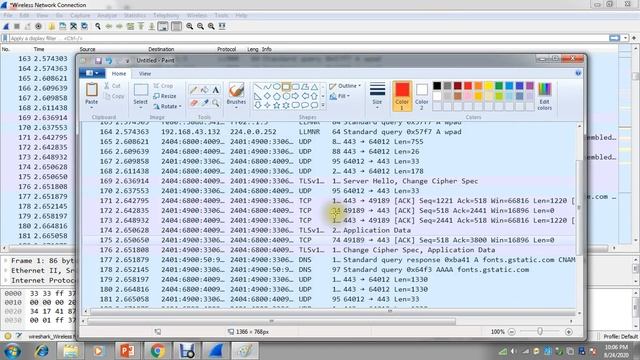Select the Fill with color bucket tool

click(x=204, y=90)
